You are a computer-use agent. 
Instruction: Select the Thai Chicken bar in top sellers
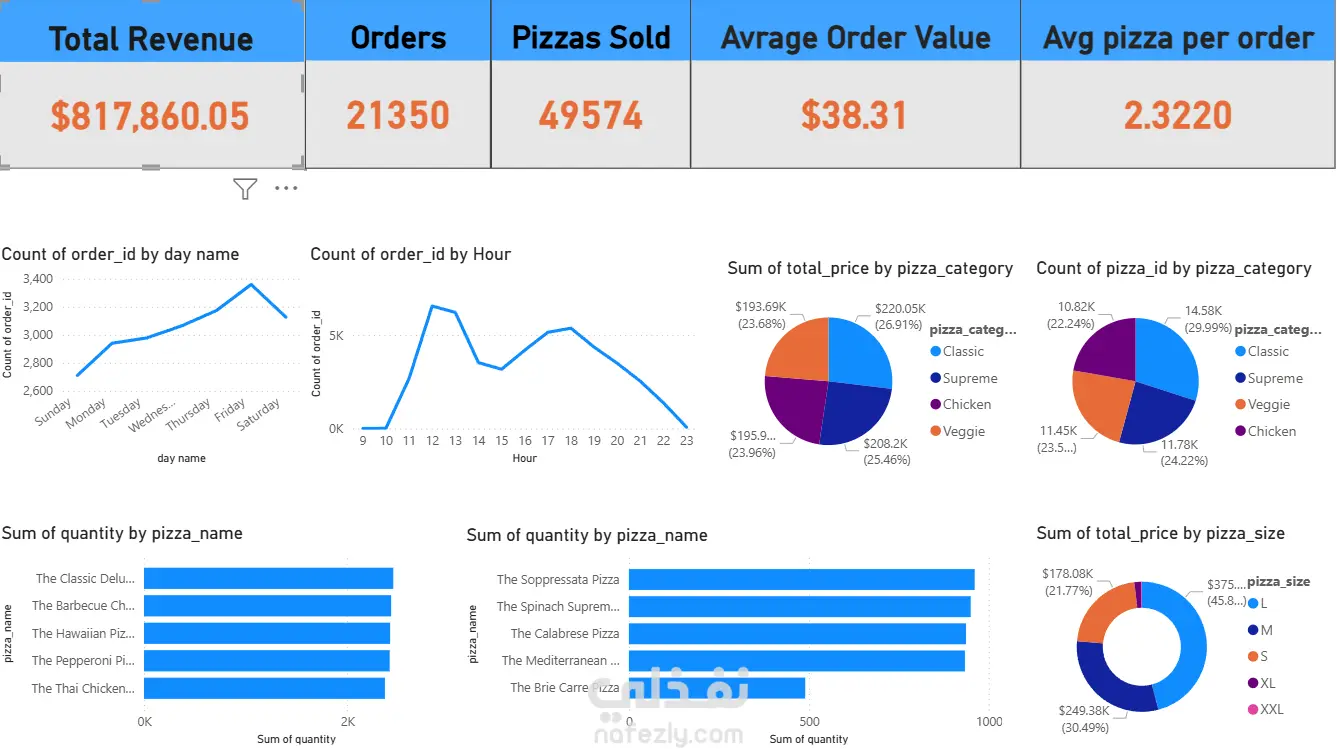pos(264,688)
